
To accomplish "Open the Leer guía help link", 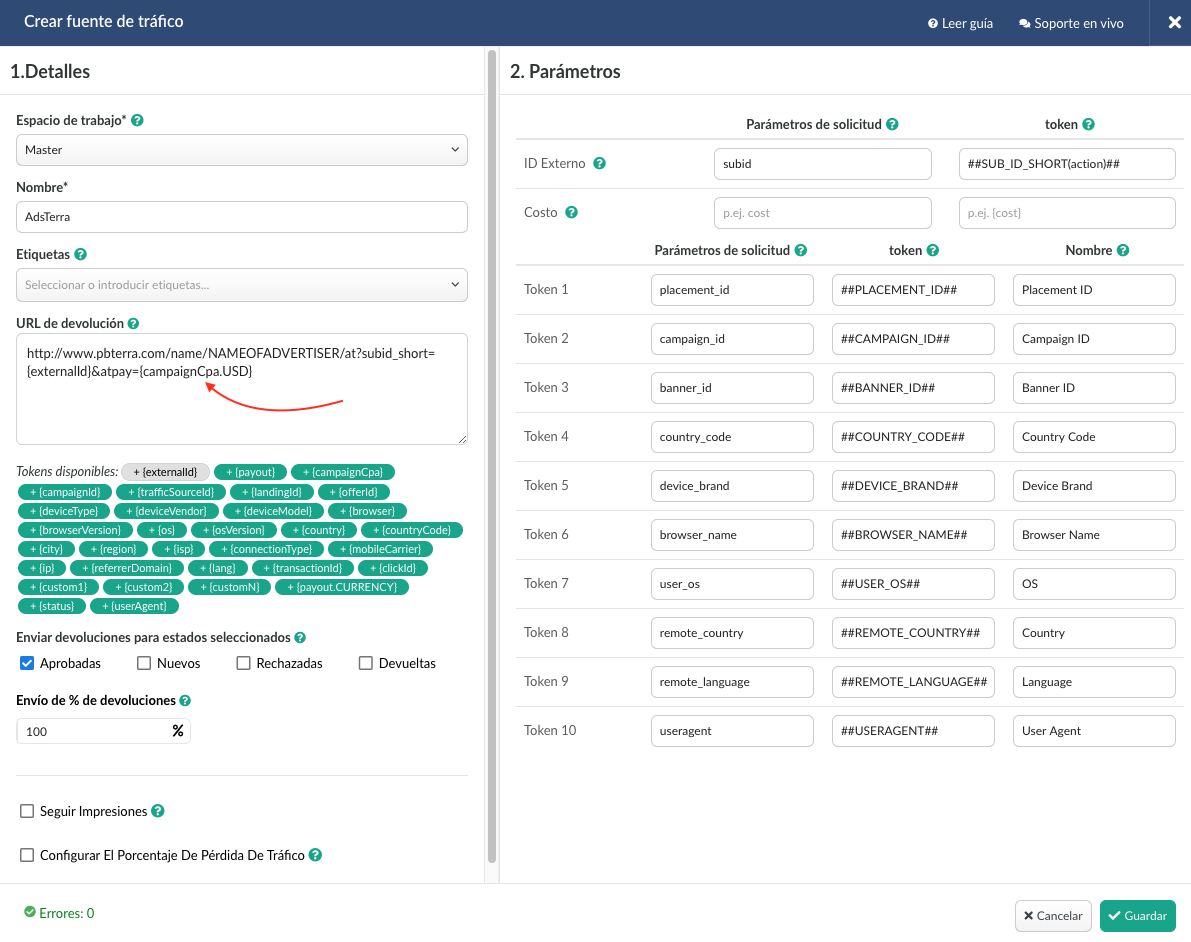I will click(x=960, y=24).
